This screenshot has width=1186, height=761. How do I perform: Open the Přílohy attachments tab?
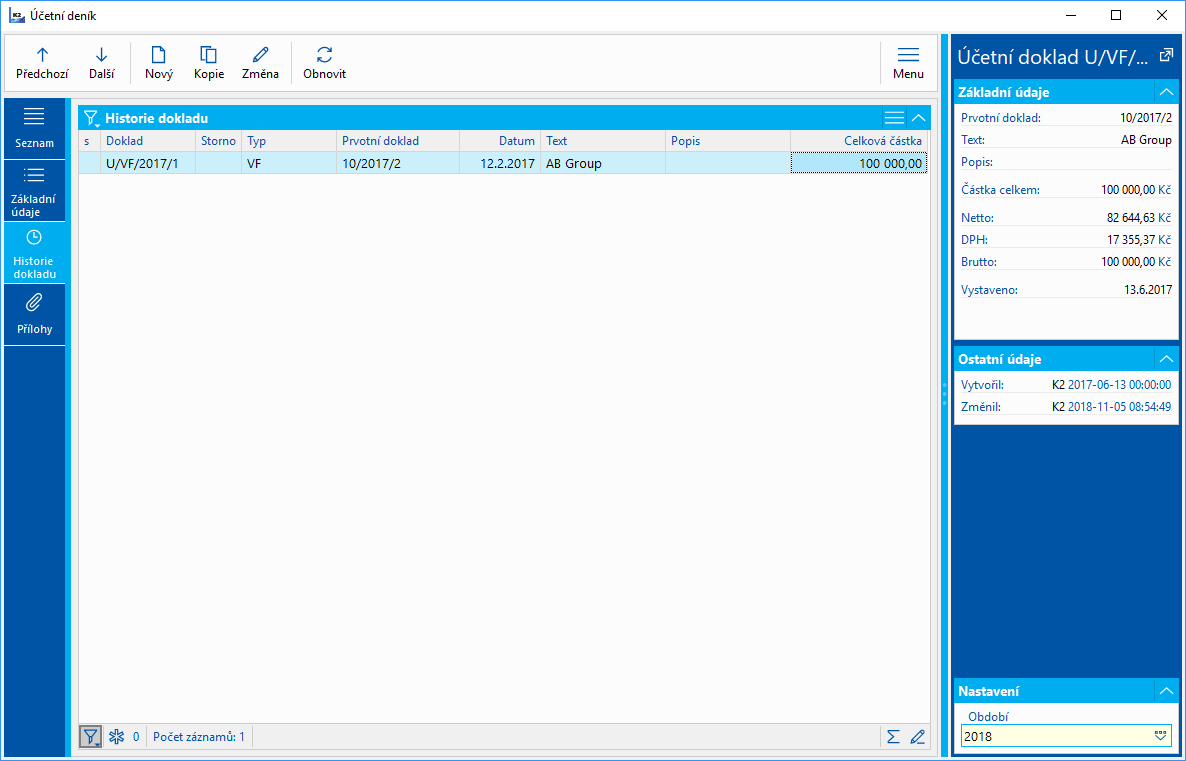34,315
